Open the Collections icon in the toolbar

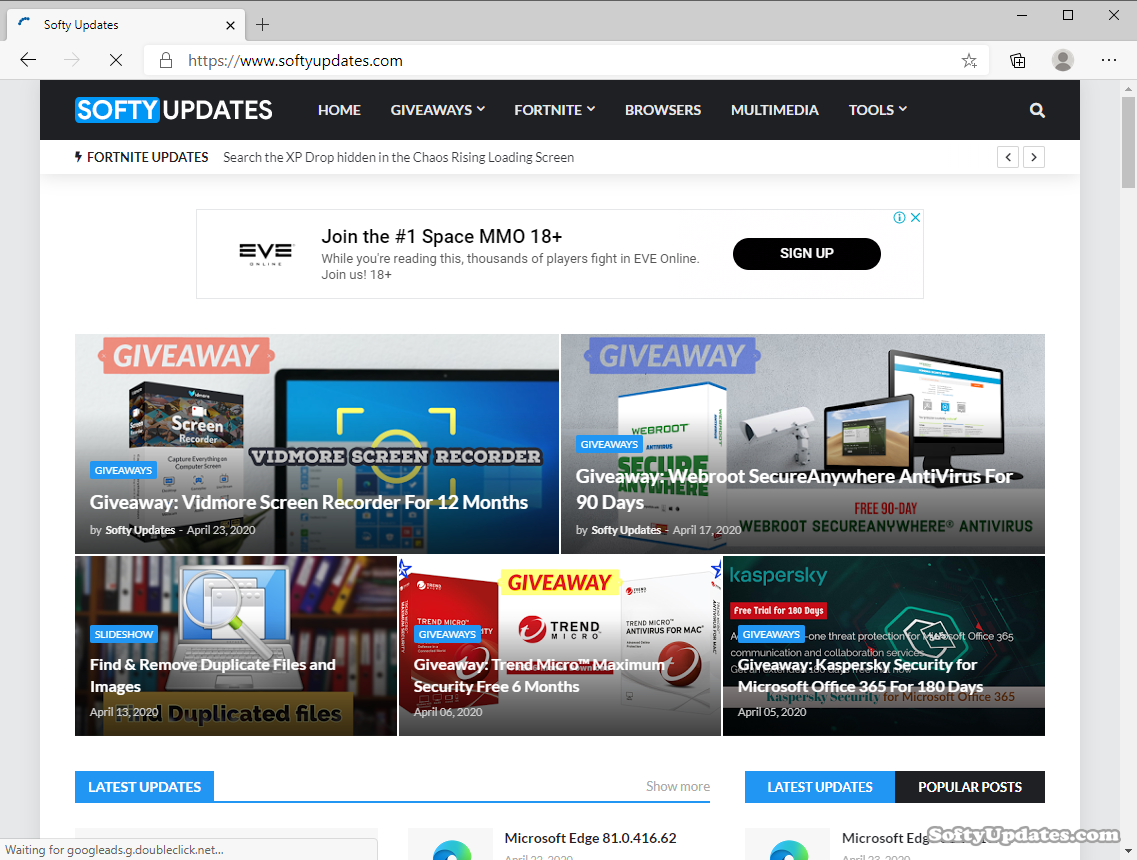tap(1018, 60)
